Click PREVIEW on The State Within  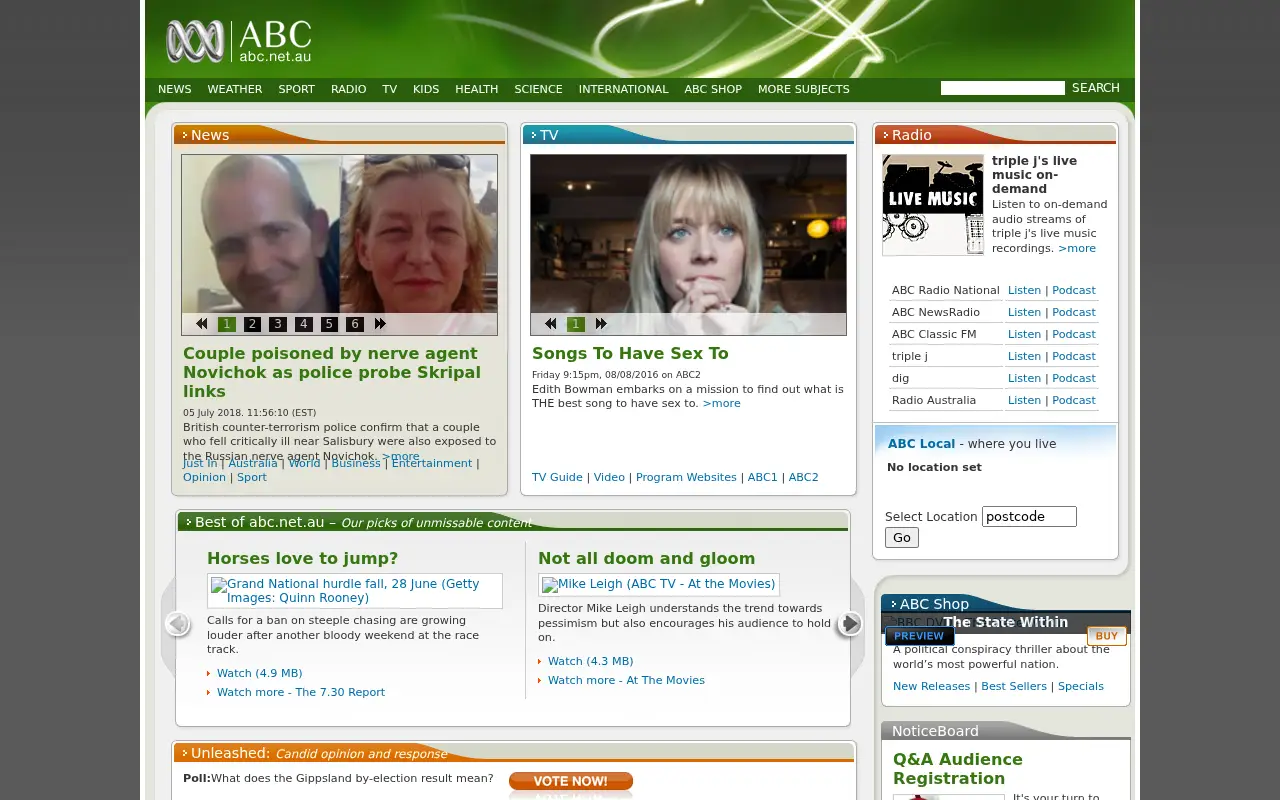click(x=919, y=636)
